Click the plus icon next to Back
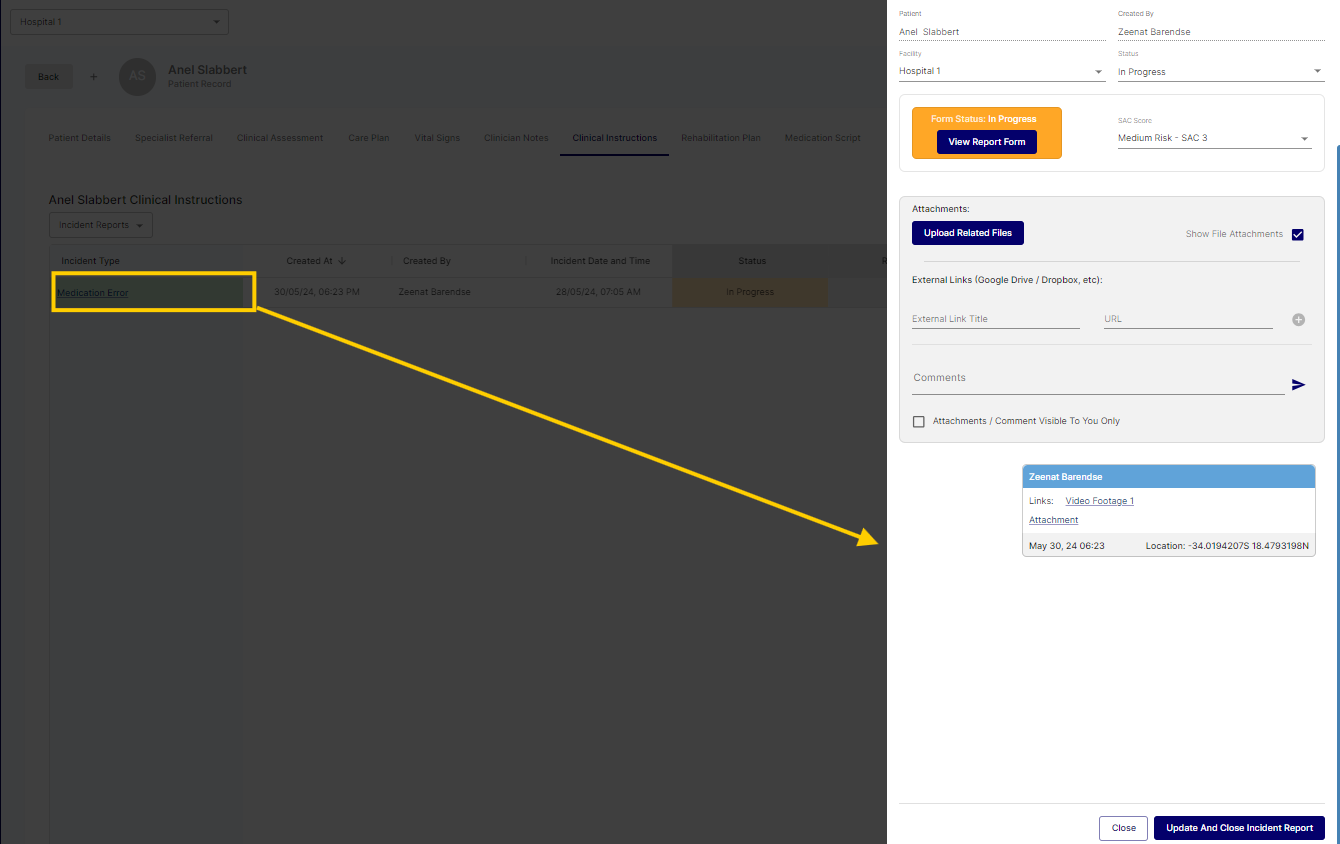The height and width of the screenshot is (844, 1340). (93, 77)
